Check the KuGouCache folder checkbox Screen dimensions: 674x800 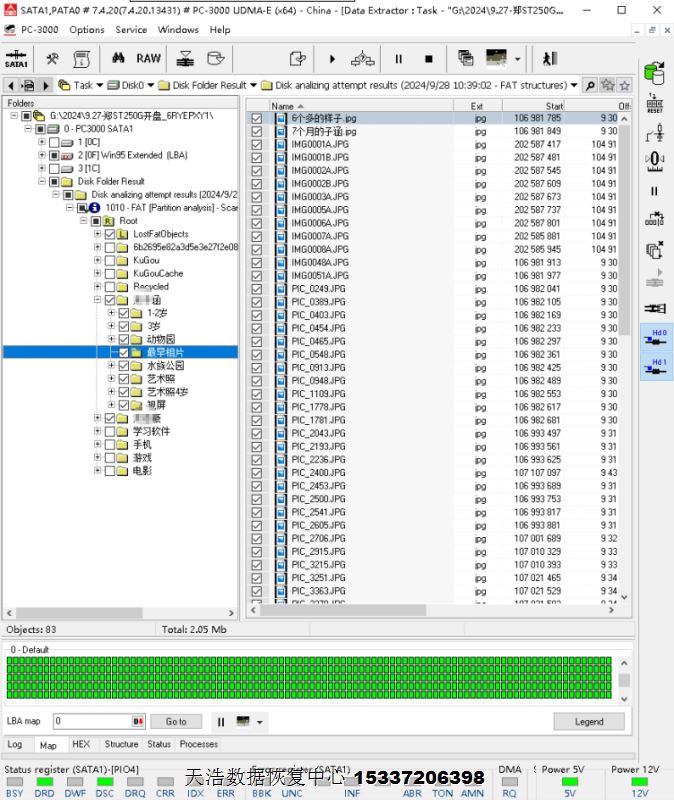(x=110, y=273)
